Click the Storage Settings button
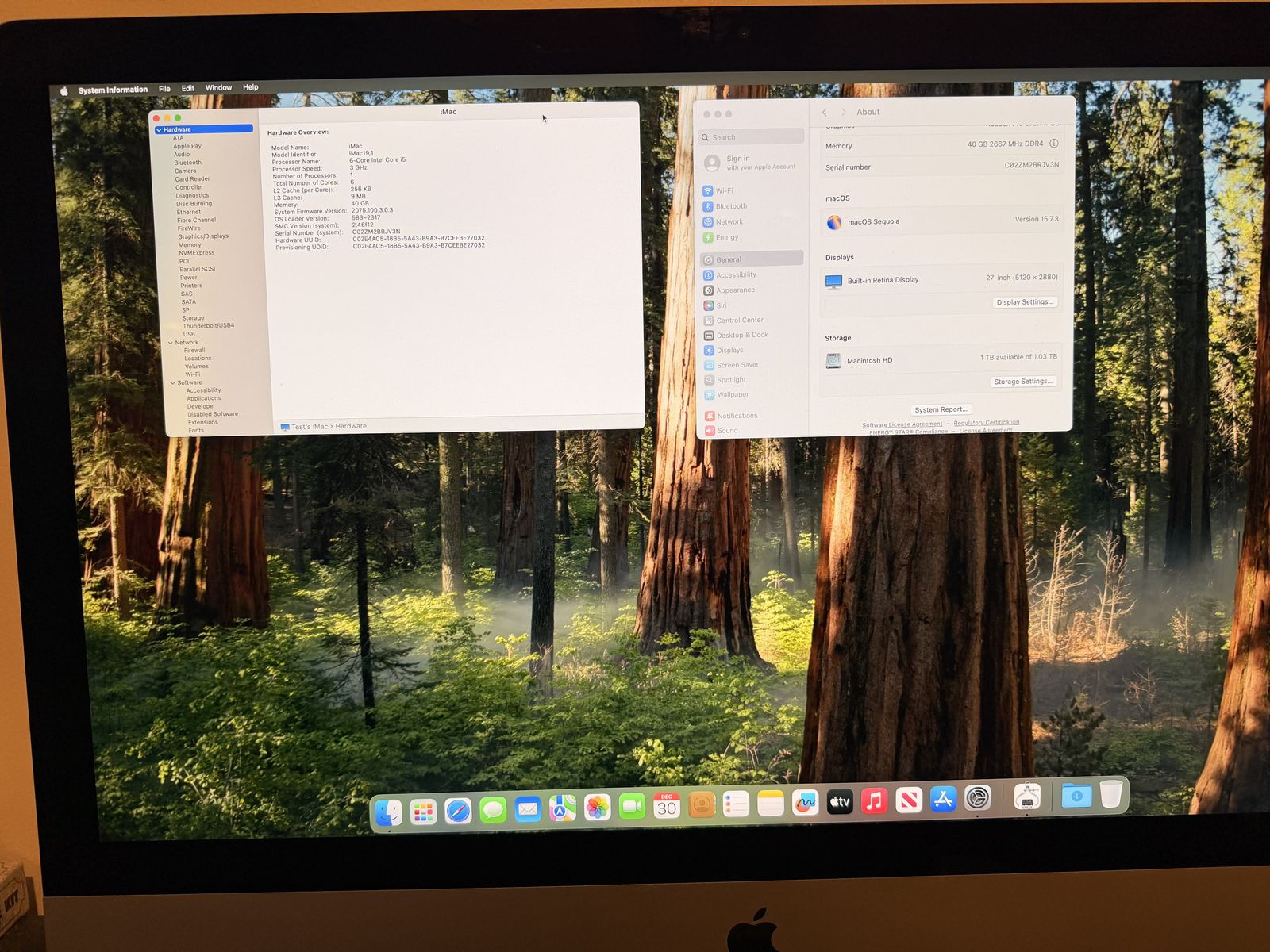Viewport: 1270px width, 952px height. pyautogui.click(x=1023, y=382)
